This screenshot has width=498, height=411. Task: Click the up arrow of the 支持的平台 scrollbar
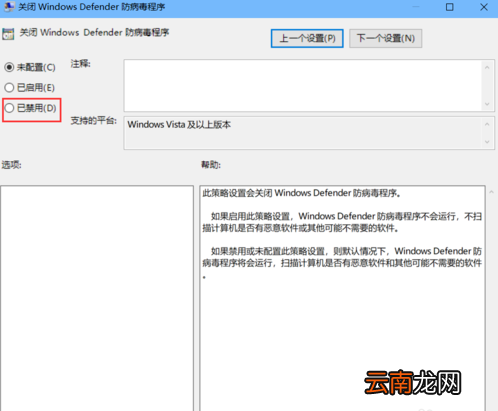[x=487, y=124]
